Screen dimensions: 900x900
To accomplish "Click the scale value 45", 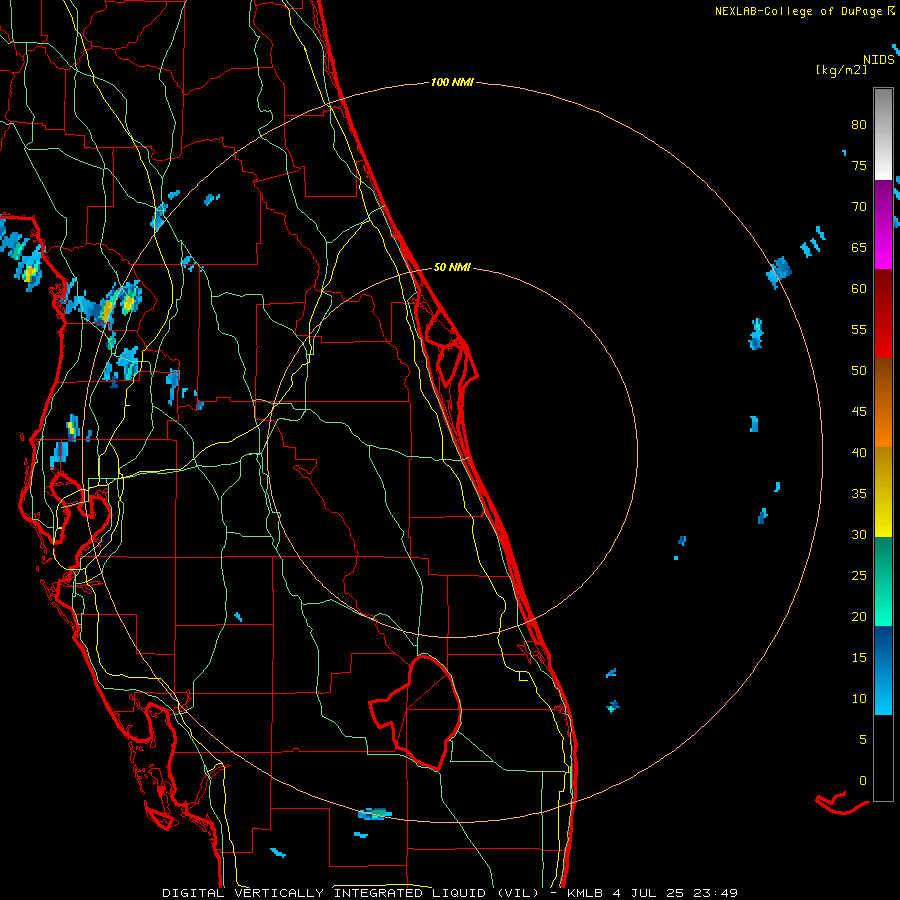I will tap(859, 412).
